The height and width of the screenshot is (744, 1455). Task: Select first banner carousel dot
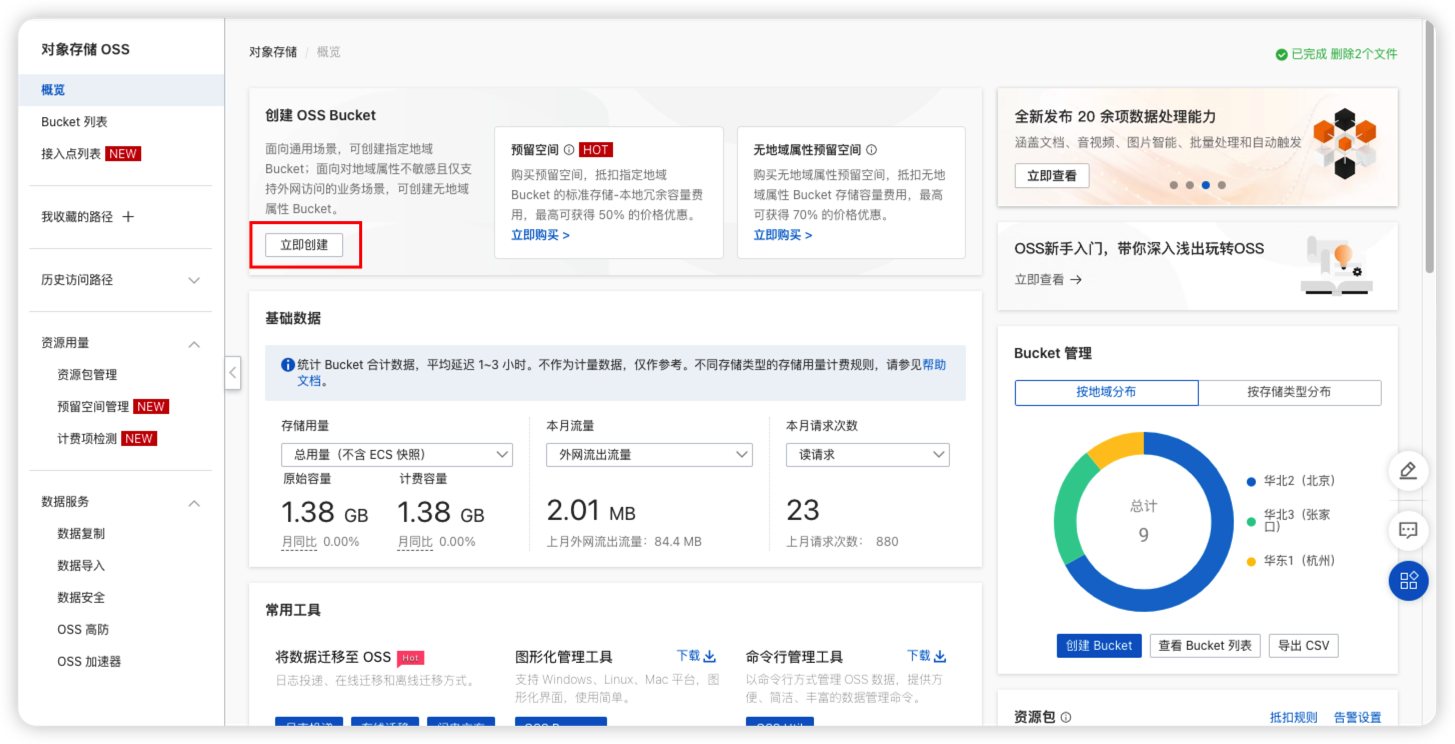pyautogui.click(x=1173, y=185)
